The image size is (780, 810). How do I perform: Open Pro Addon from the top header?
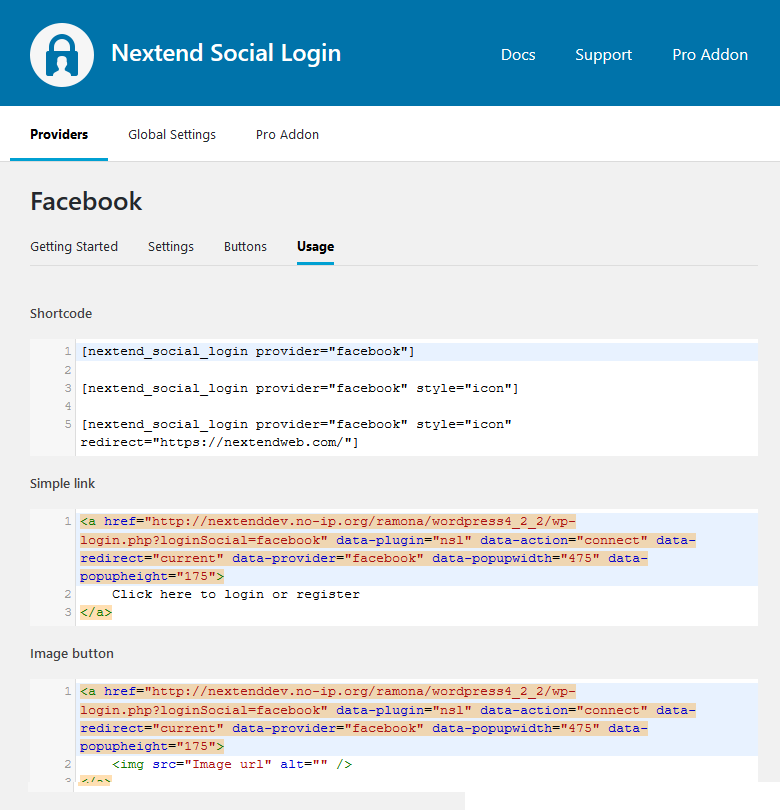(x=710, y=55)
